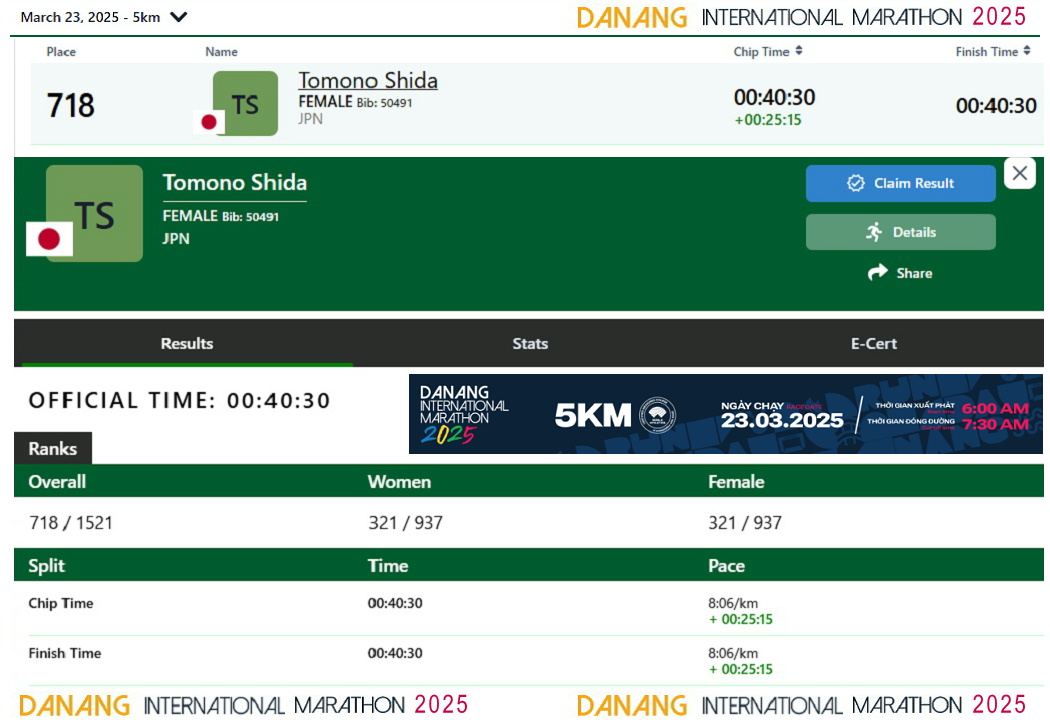Close the runner detail panel
This screenshot has width=1050, height=720.
(x=1019, y=173)
